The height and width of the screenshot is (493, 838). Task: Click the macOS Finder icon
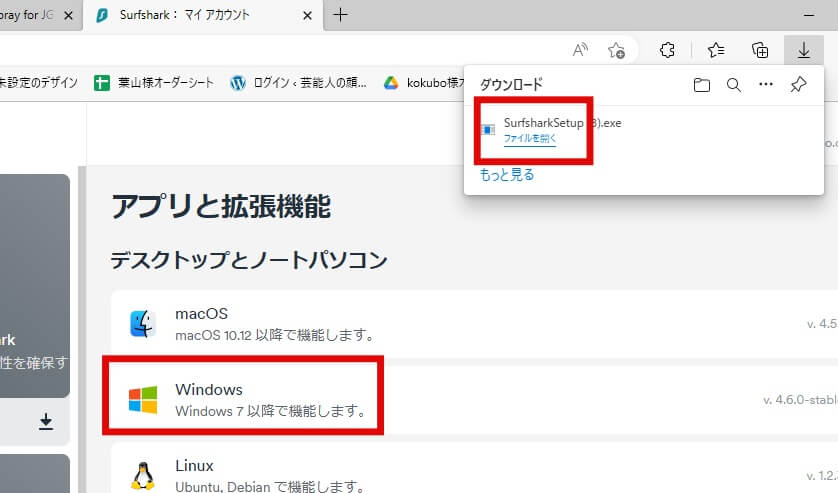click(x=143, y=323)
